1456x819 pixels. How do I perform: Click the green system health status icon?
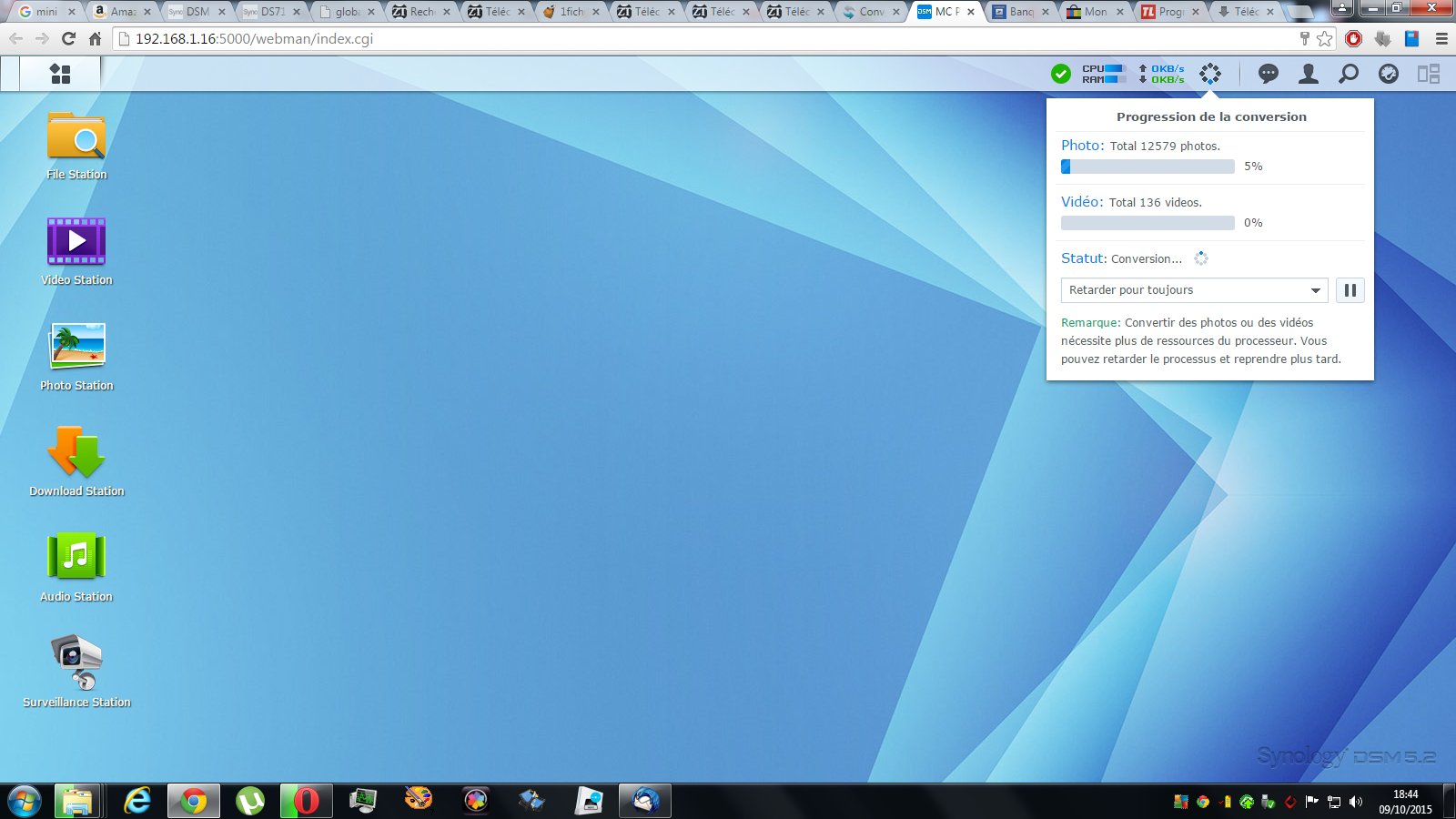[1060, 74]
